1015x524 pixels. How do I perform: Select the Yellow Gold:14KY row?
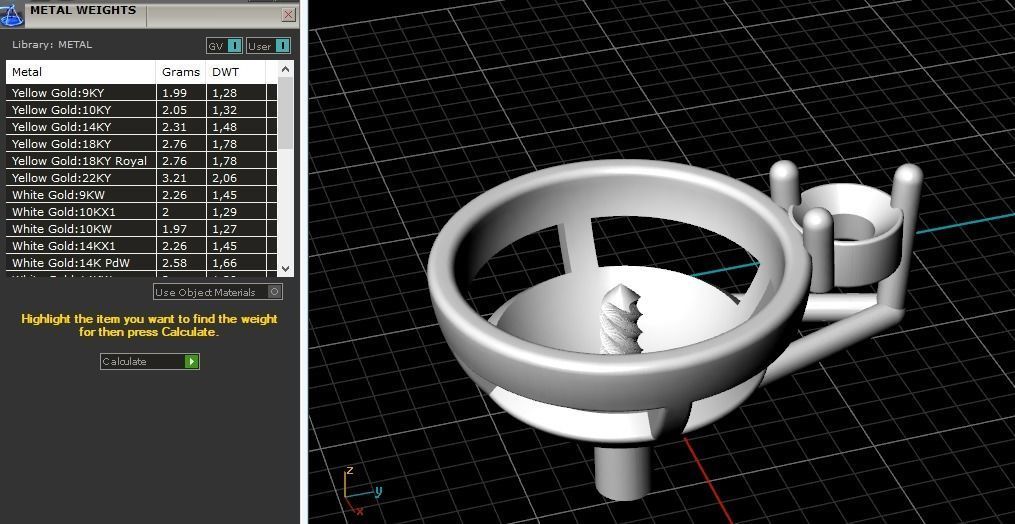[x=142, y=127]
